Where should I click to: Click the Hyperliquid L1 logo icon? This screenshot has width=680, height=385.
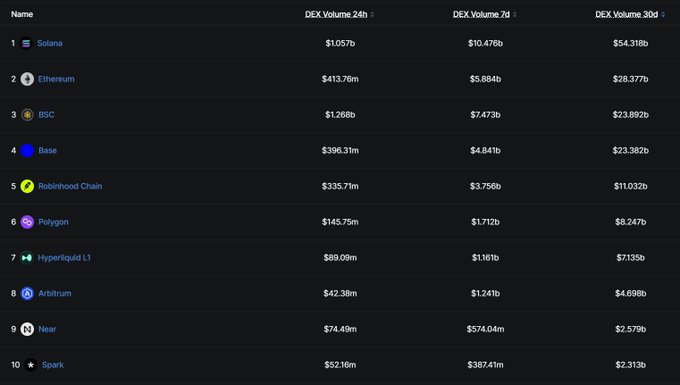pyautogui.click(x=27, y=258)
